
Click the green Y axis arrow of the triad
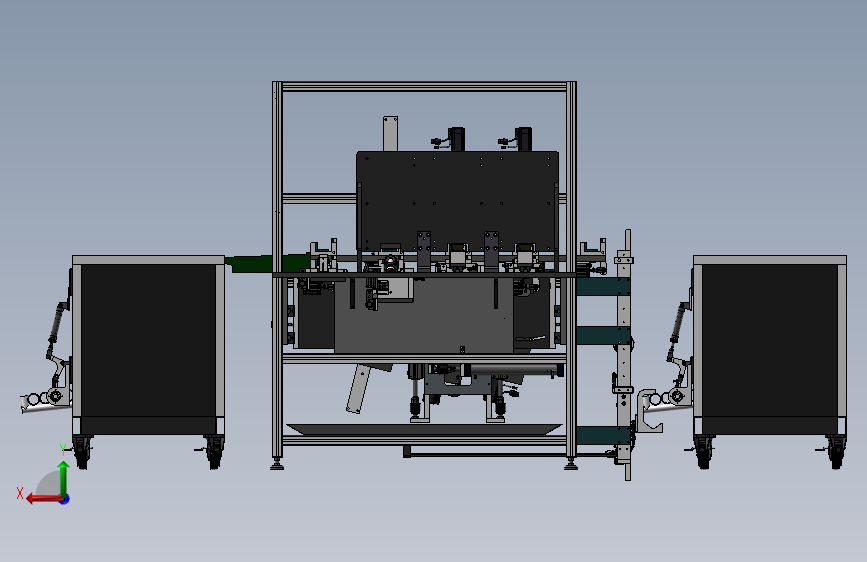click(x=63, y=478)
